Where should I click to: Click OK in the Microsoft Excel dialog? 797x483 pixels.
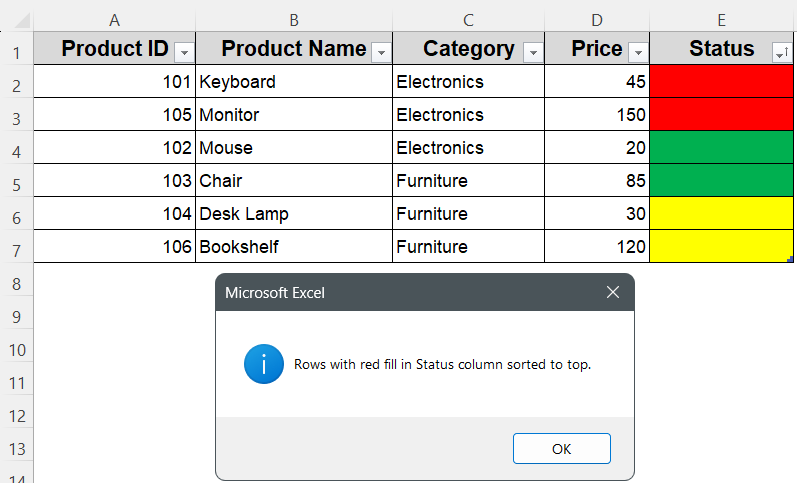click(x=561, y=449)
